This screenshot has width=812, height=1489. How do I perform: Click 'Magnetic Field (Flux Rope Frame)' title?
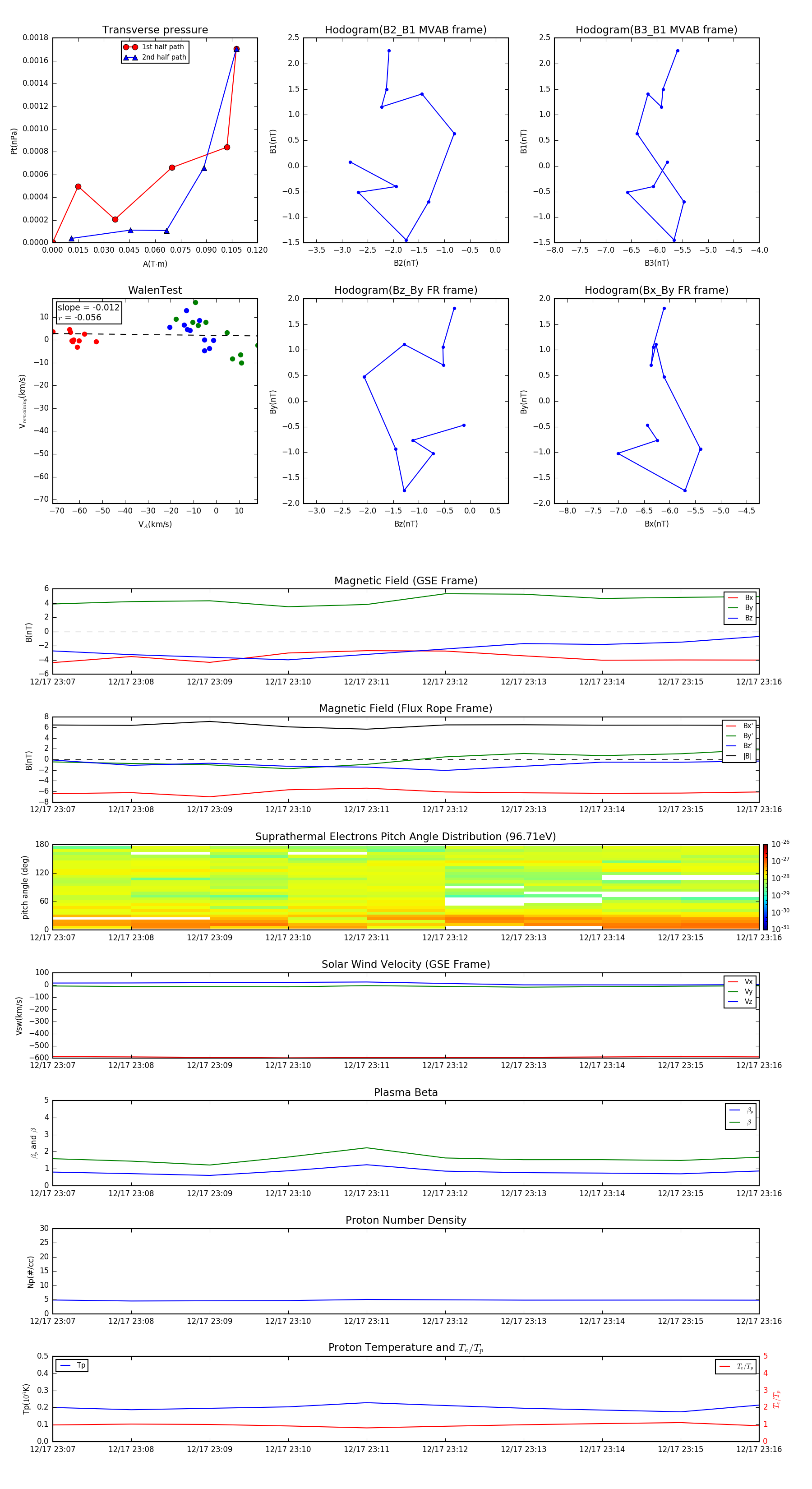point(406,709)
